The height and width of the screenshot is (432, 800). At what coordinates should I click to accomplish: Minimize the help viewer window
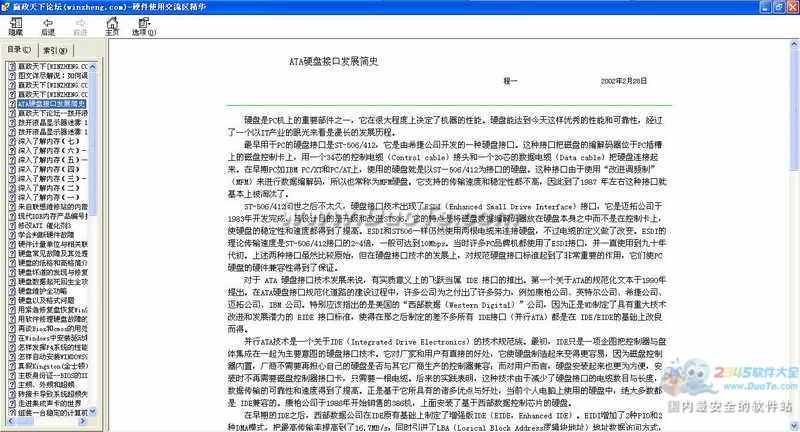(766, 7)
